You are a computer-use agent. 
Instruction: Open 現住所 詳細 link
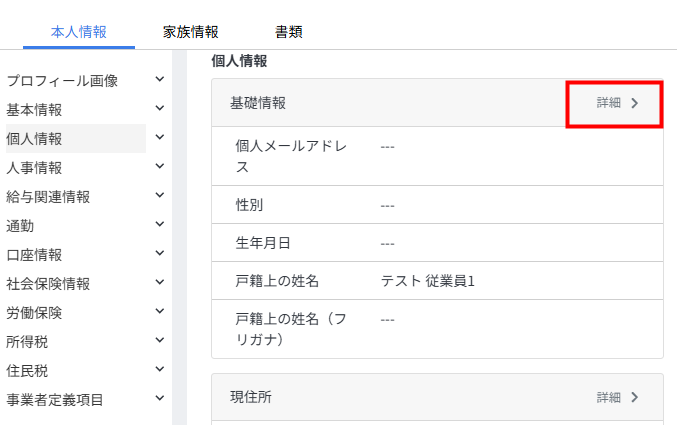point(617,397)
